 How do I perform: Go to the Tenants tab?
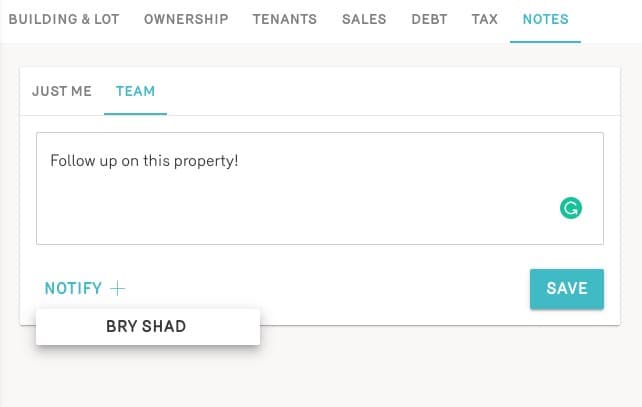click(284, 19)
